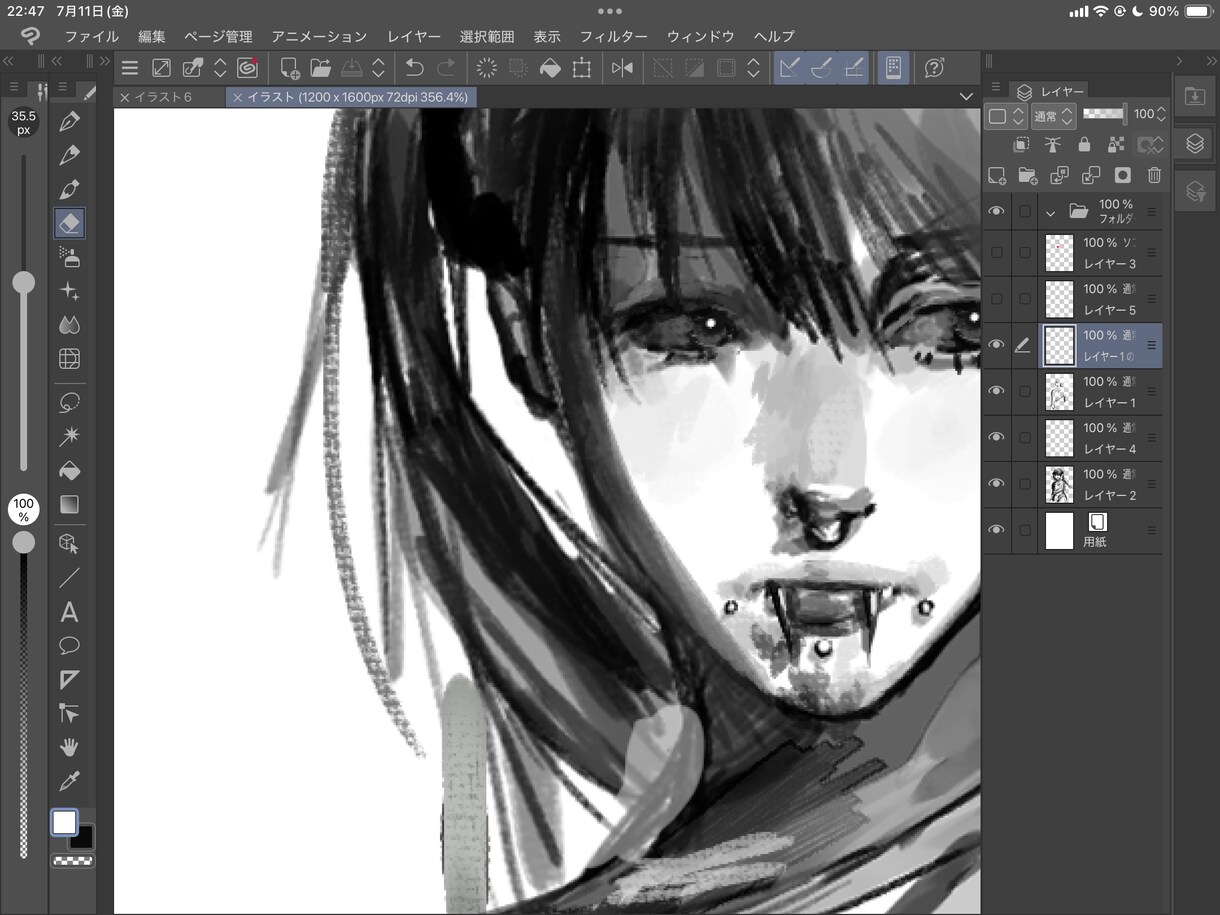Show the レイヤー 5 layer

(996, 299)
